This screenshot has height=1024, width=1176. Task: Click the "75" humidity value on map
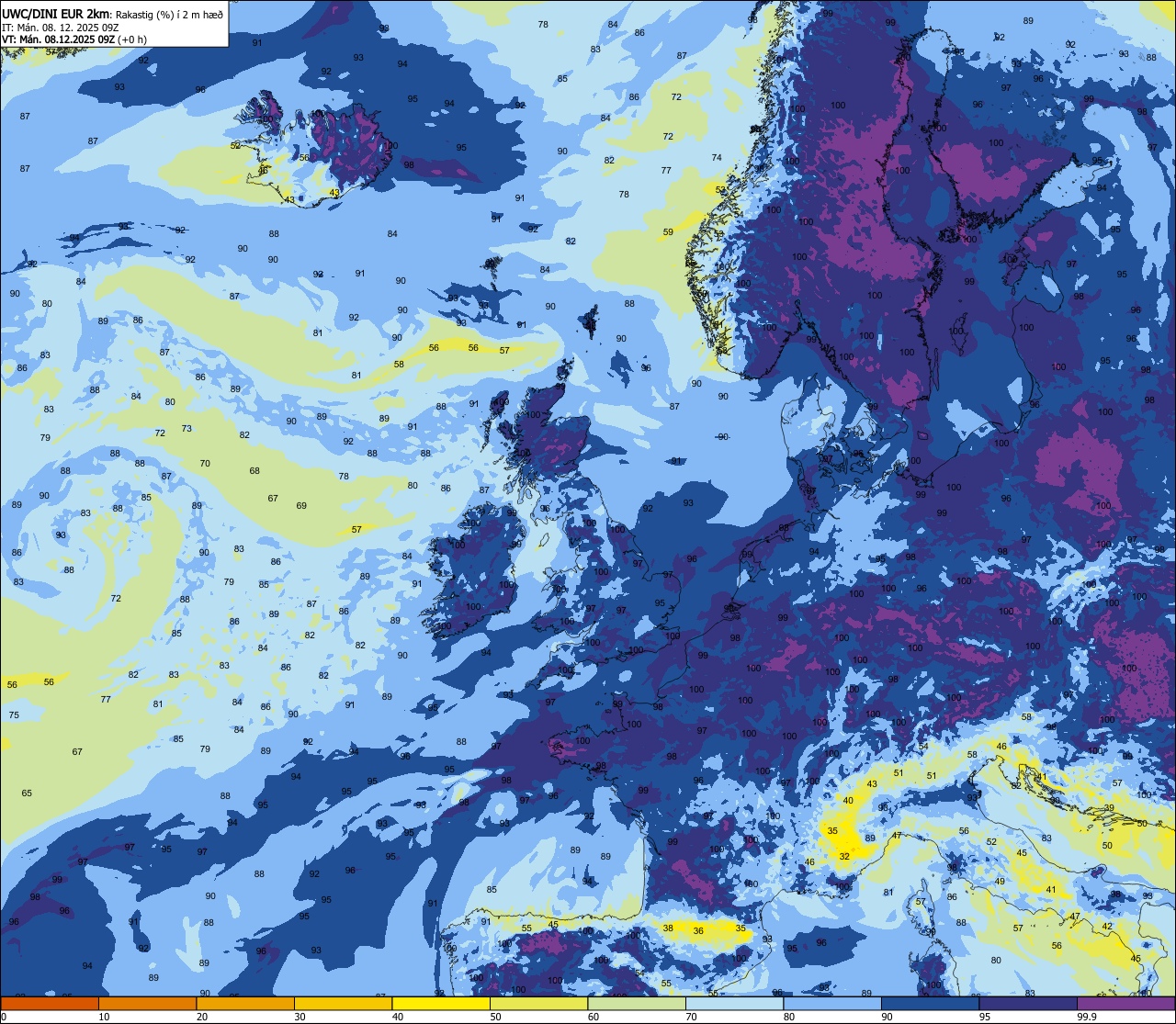[x=14, y=715]
